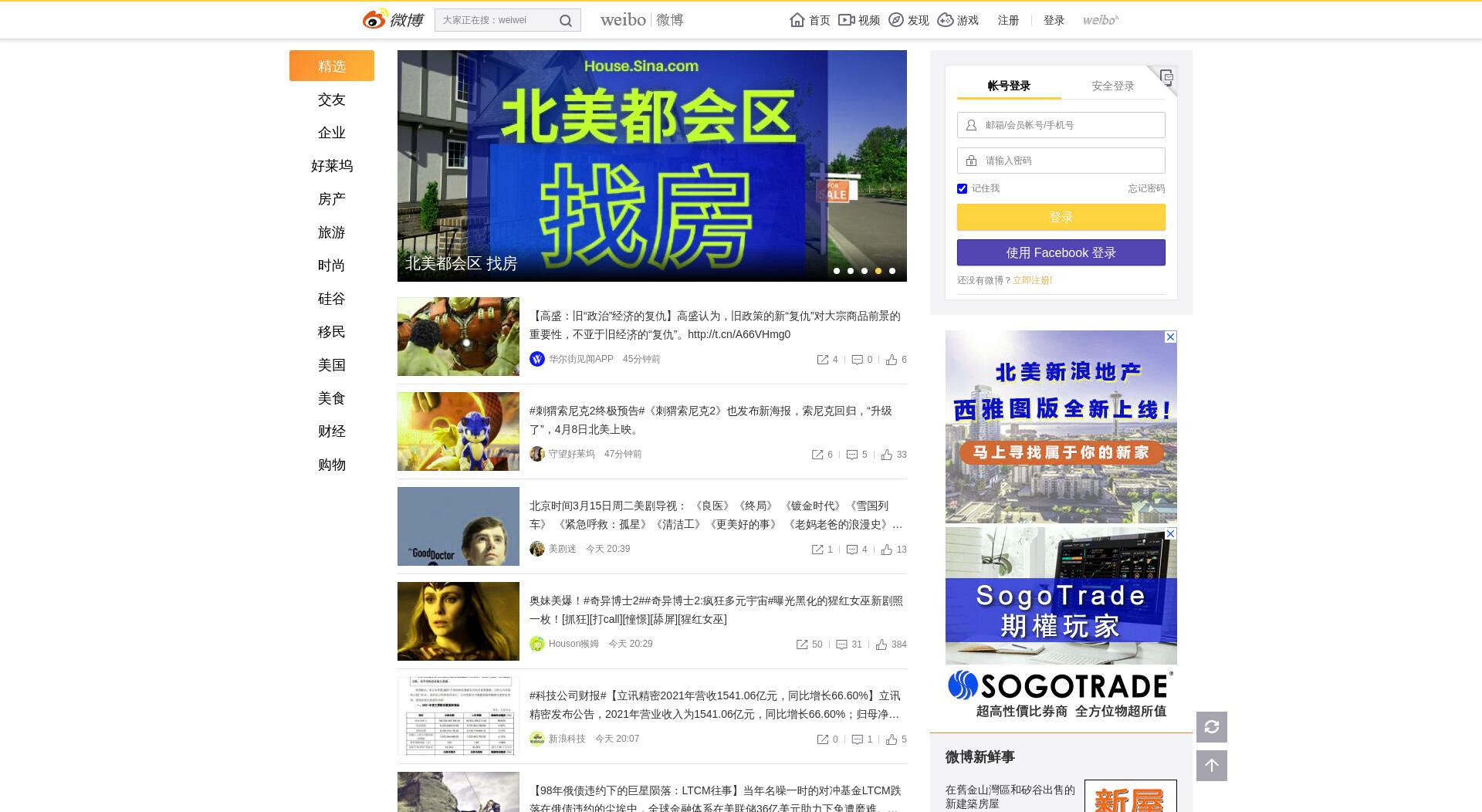
Task: Click repost icon on 高盛 post
Action: click(823, 360)
